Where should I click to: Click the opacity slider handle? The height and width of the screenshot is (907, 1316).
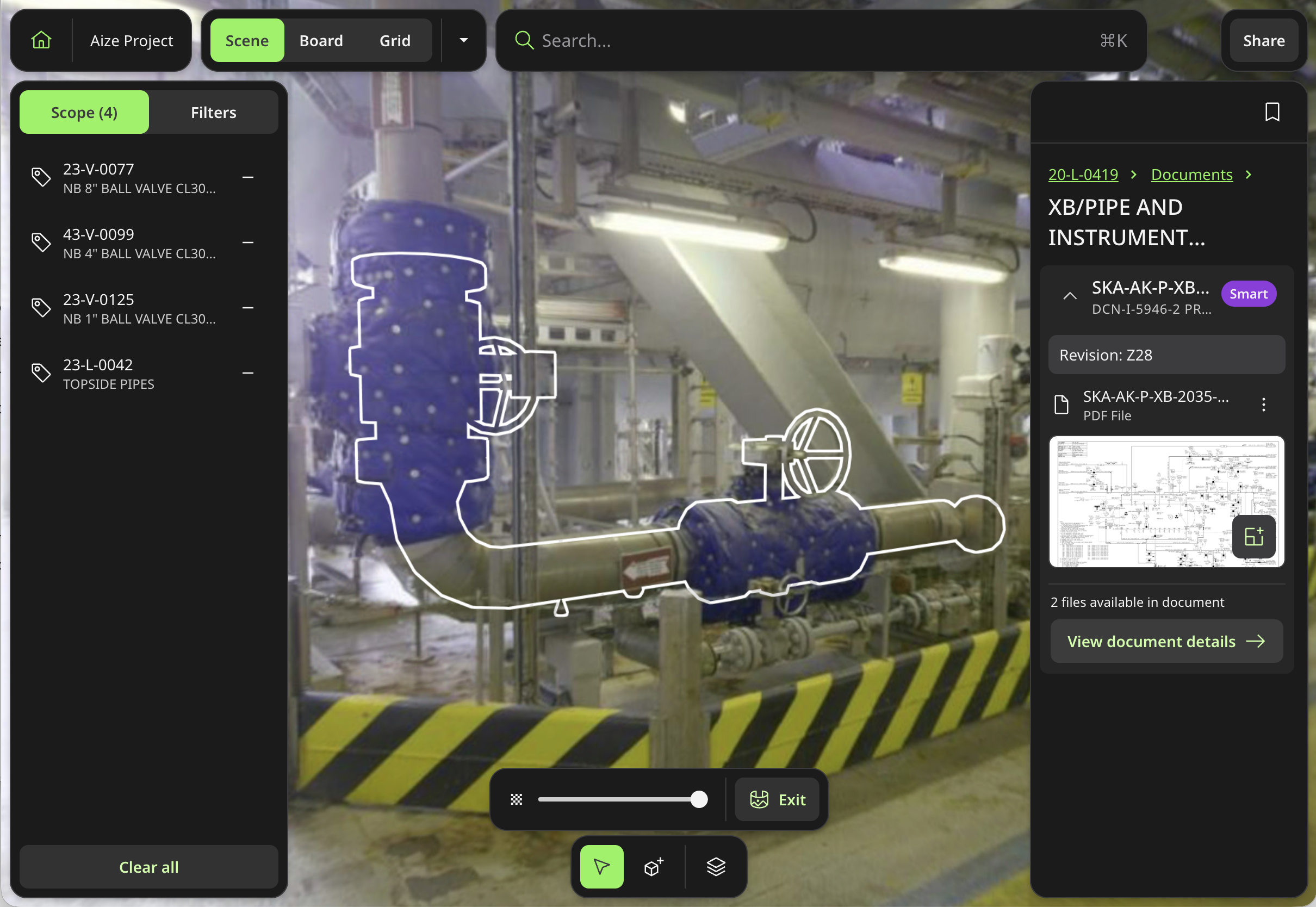pos(699,799)
